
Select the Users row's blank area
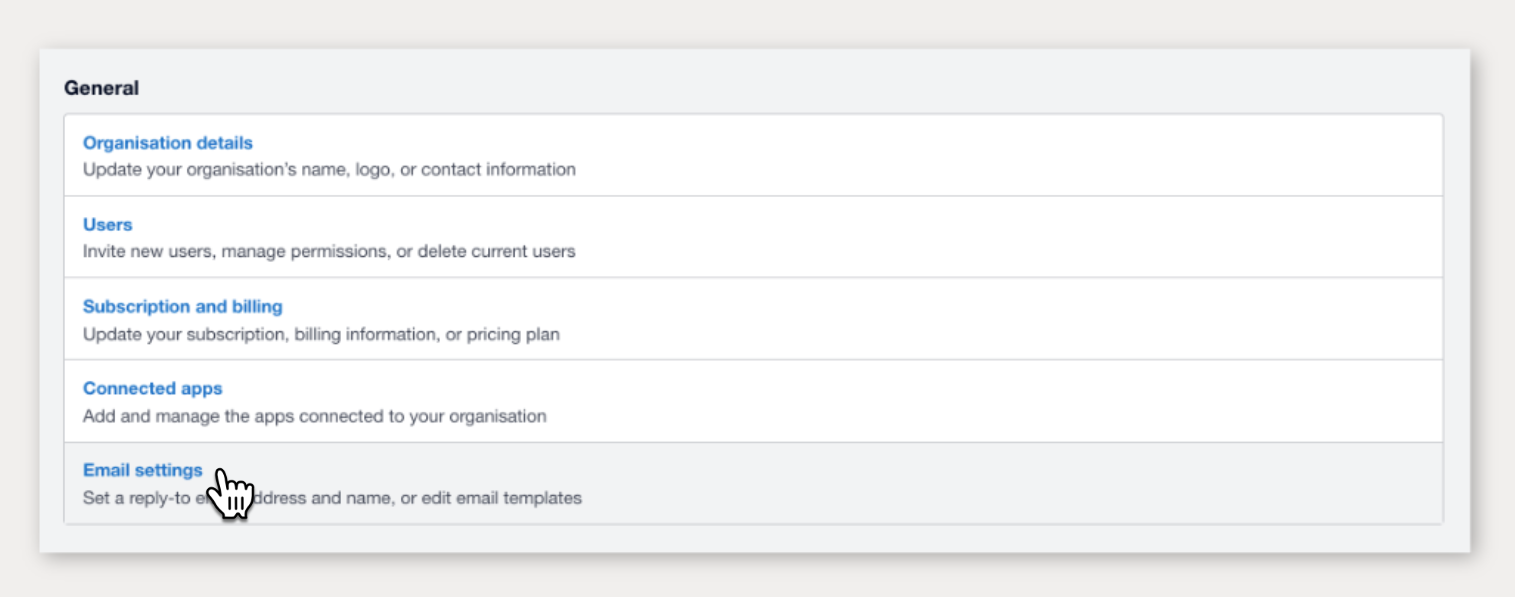[x=1000, y=238]
